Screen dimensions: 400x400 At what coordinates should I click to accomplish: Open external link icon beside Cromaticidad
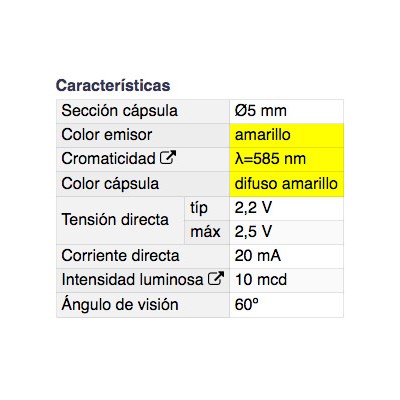168,157
